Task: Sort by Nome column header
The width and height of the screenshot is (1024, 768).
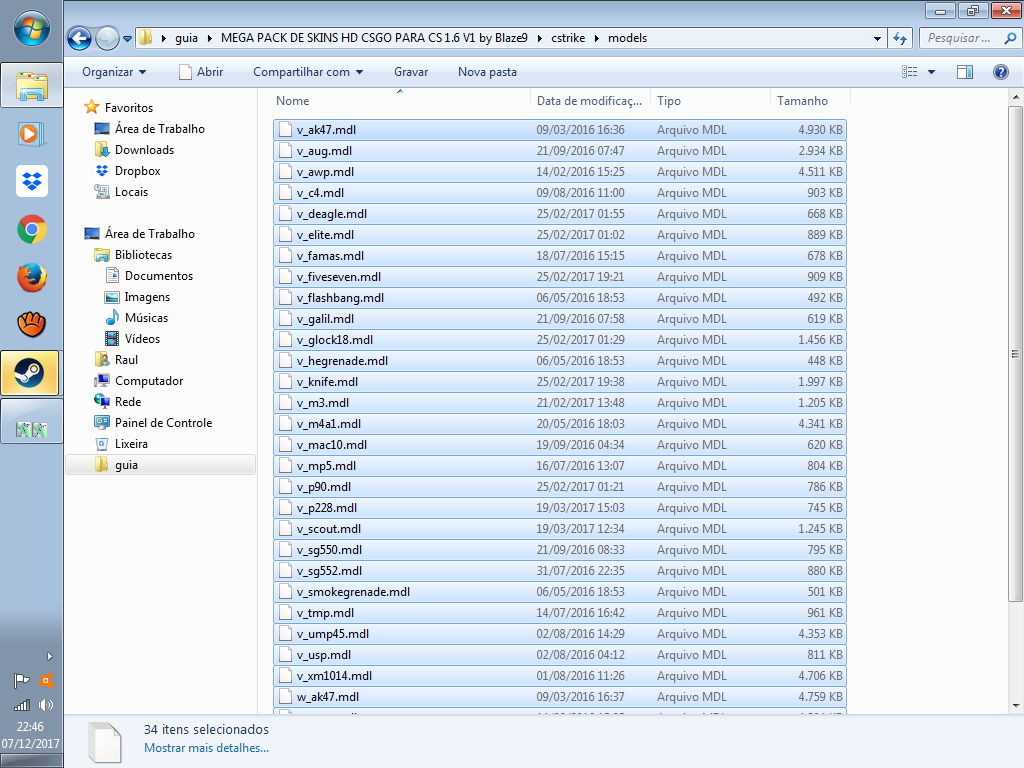Action: [x=400, y=101]
